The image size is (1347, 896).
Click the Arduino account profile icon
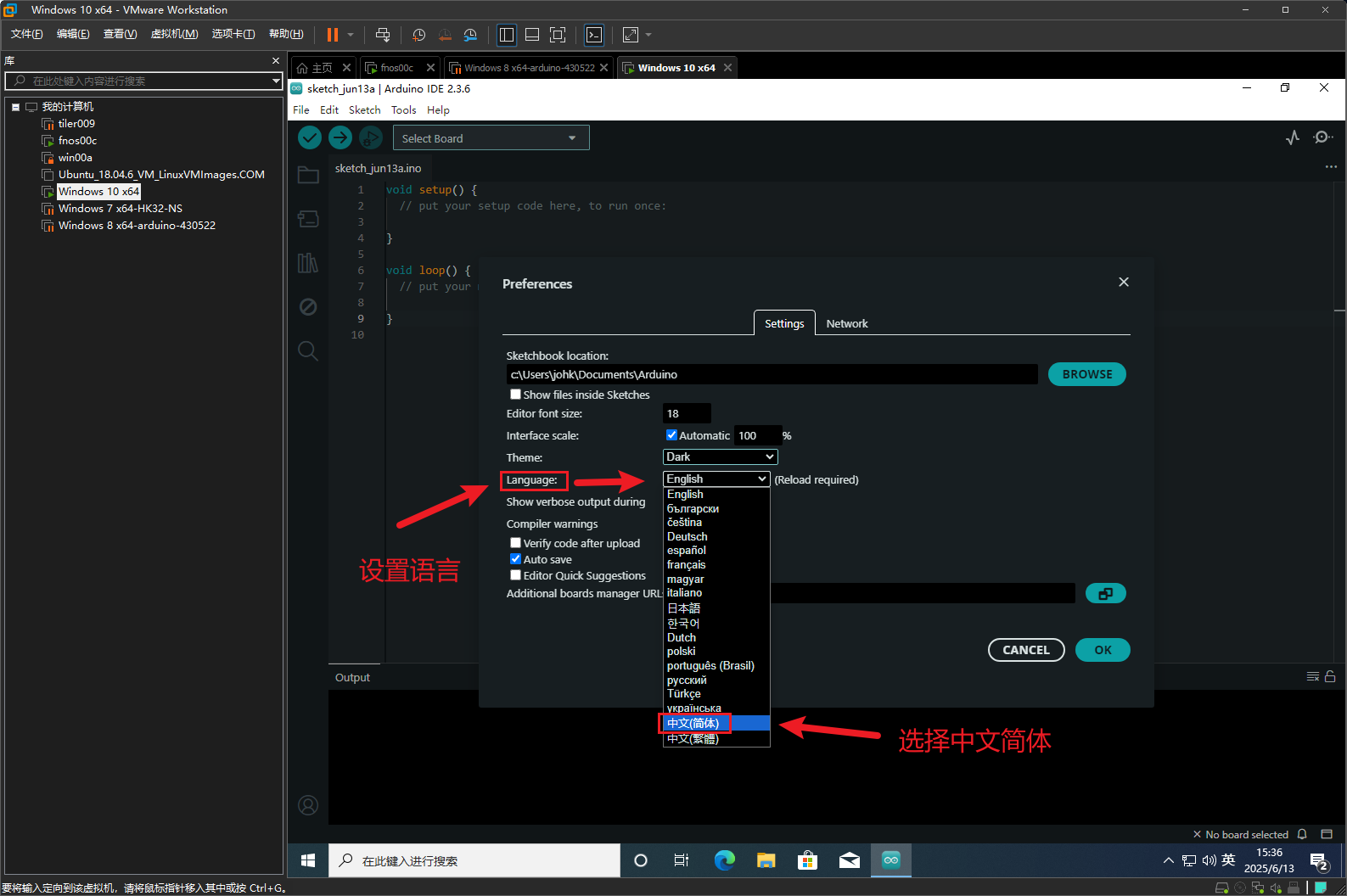pyautogui.click(x=308, y=805)
